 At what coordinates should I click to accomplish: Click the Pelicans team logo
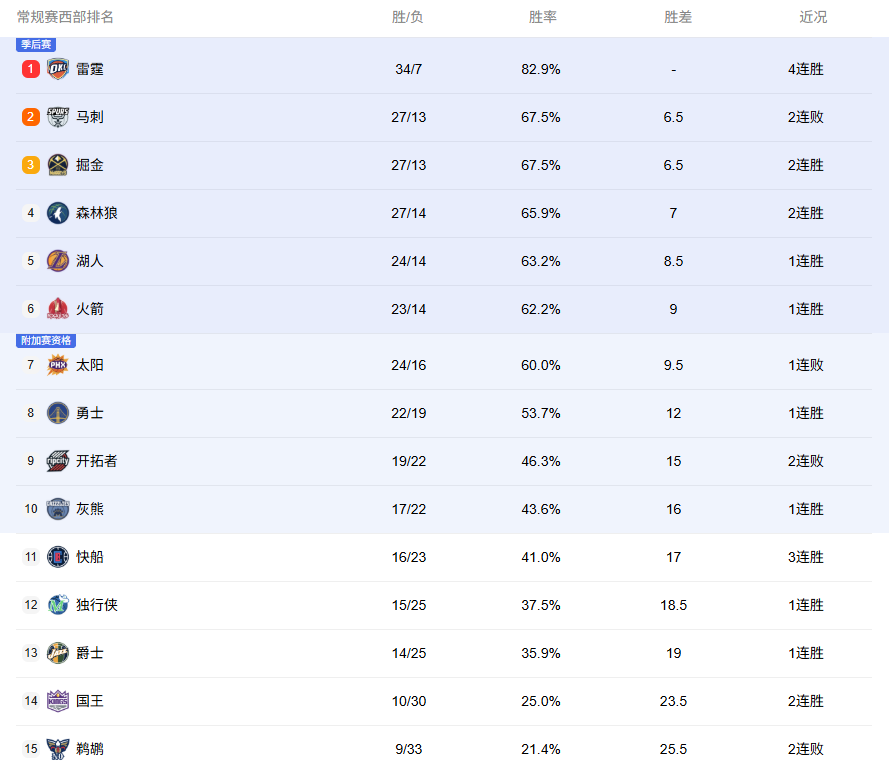pyautogui.click(x=58, y=749)
